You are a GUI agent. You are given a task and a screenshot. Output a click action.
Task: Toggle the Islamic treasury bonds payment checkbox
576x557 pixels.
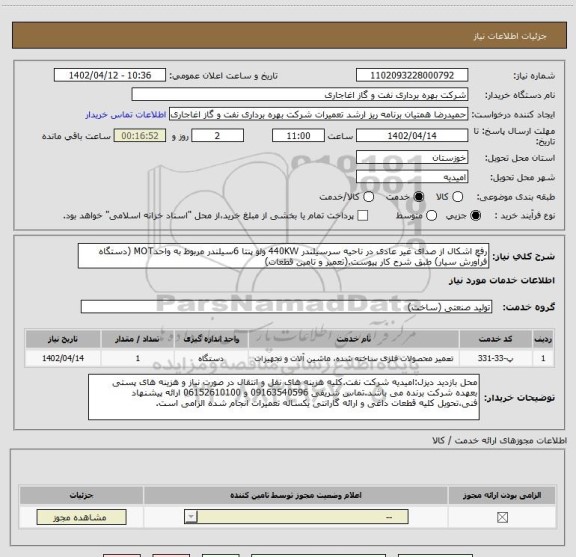click(x=363, y=216)
